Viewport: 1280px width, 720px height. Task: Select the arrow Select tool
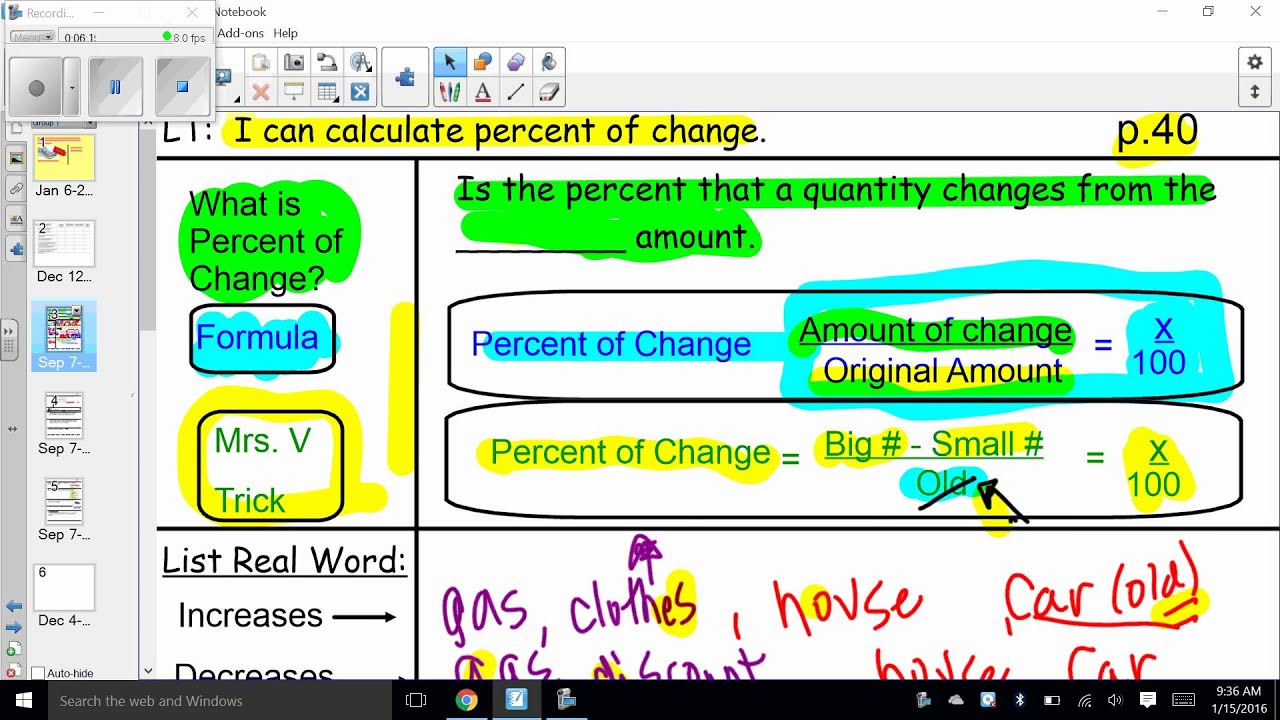tap(450, 62)
